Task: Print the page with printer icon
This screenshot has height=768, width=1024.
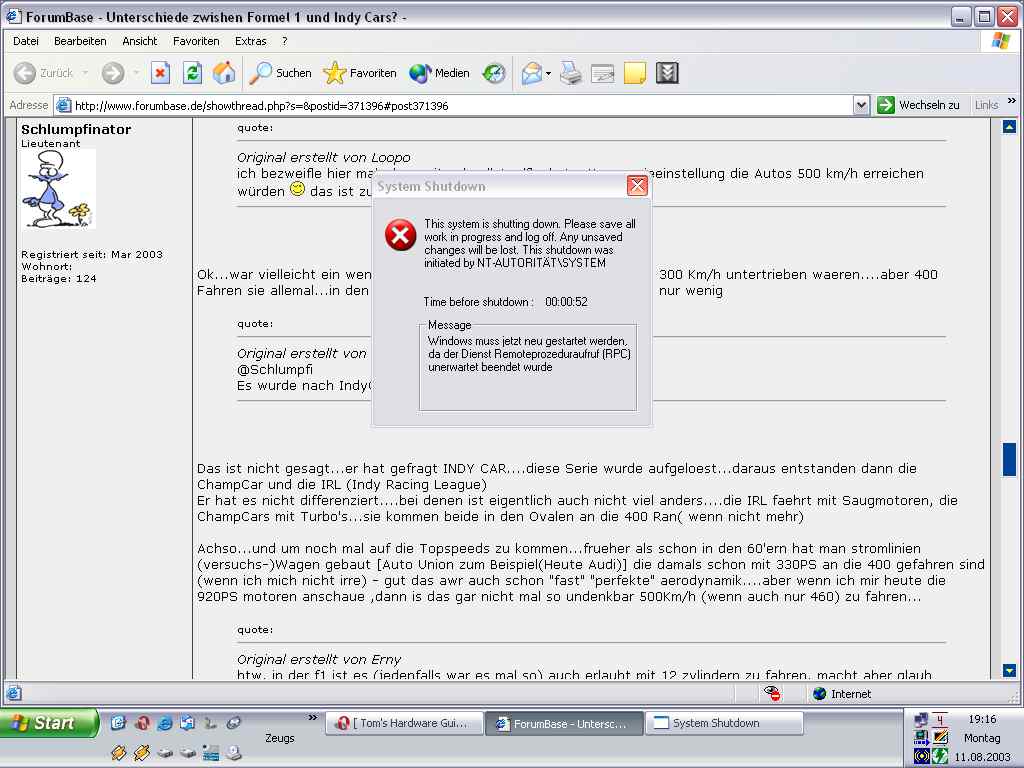Action: (x=571, y=73)
